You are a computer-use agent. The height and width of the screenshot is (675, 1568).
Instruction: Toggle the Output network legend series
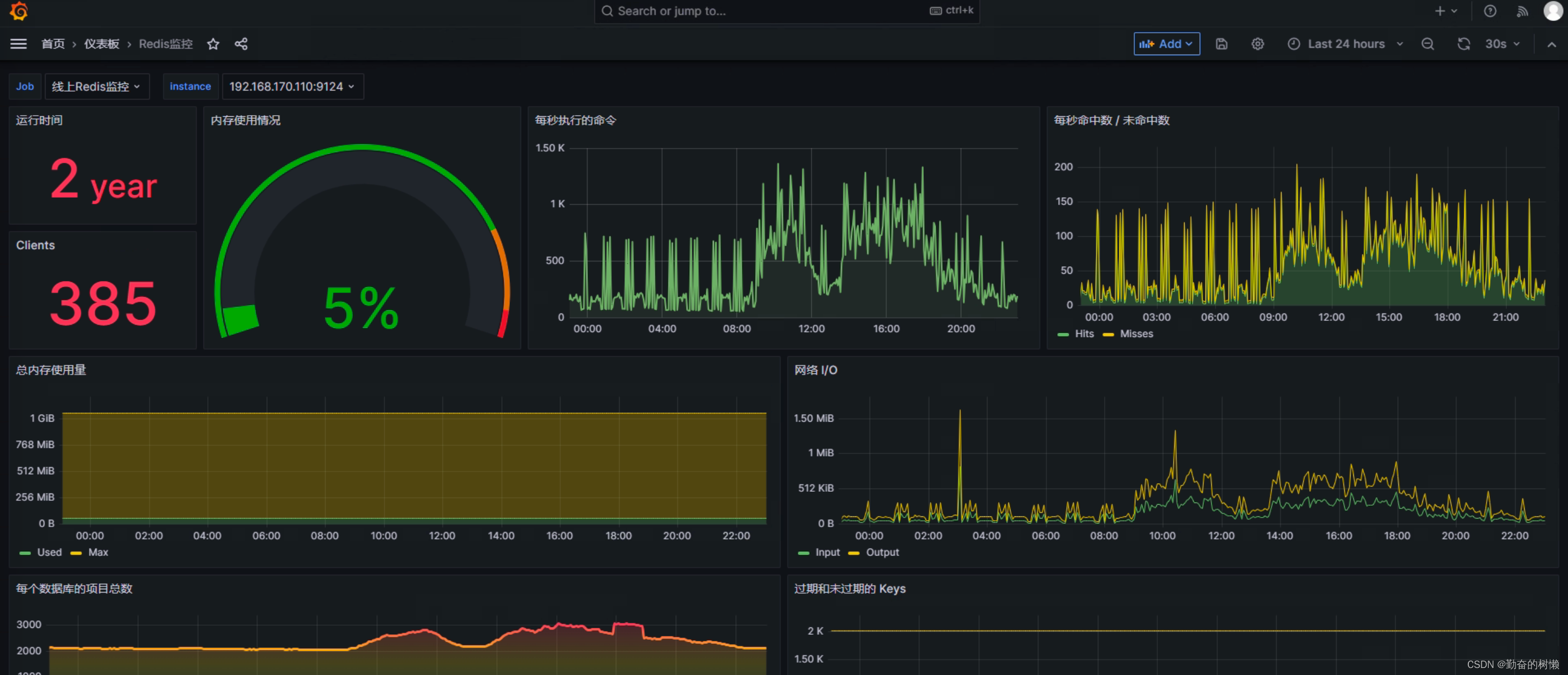(x=882, y=552)
